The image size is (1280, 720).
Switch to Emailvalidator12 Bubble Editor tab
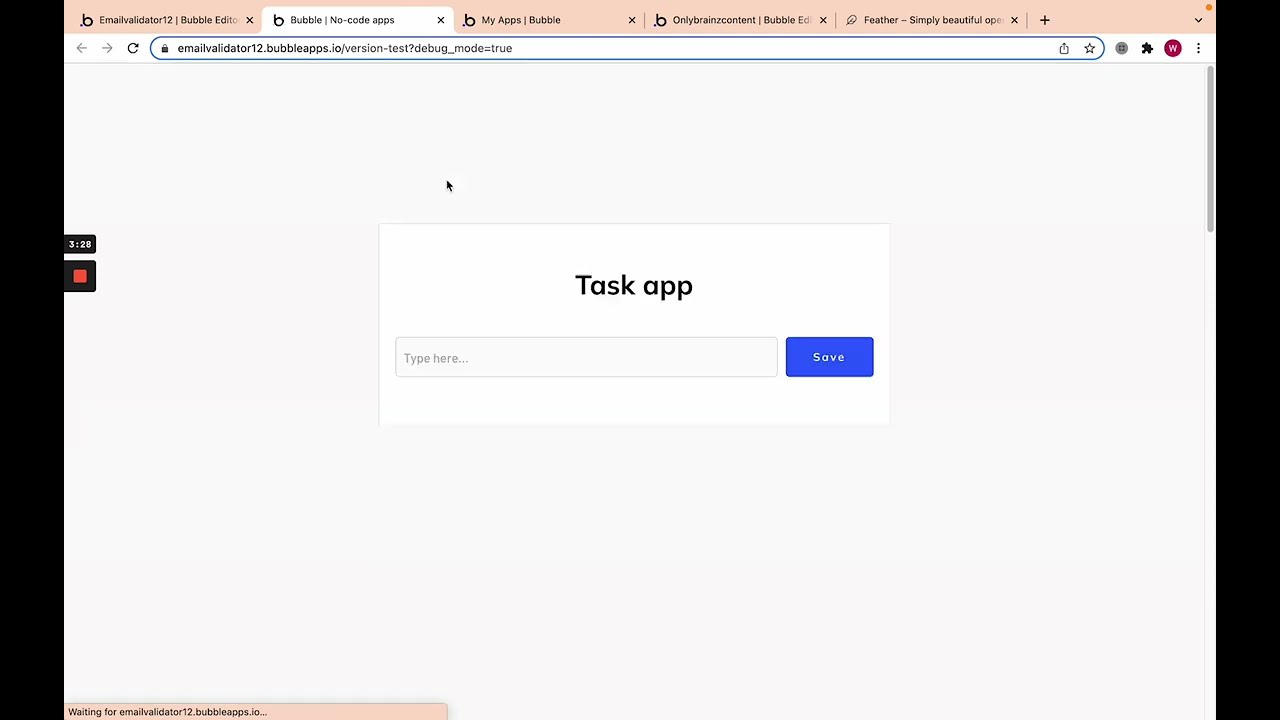pos(166,20)
